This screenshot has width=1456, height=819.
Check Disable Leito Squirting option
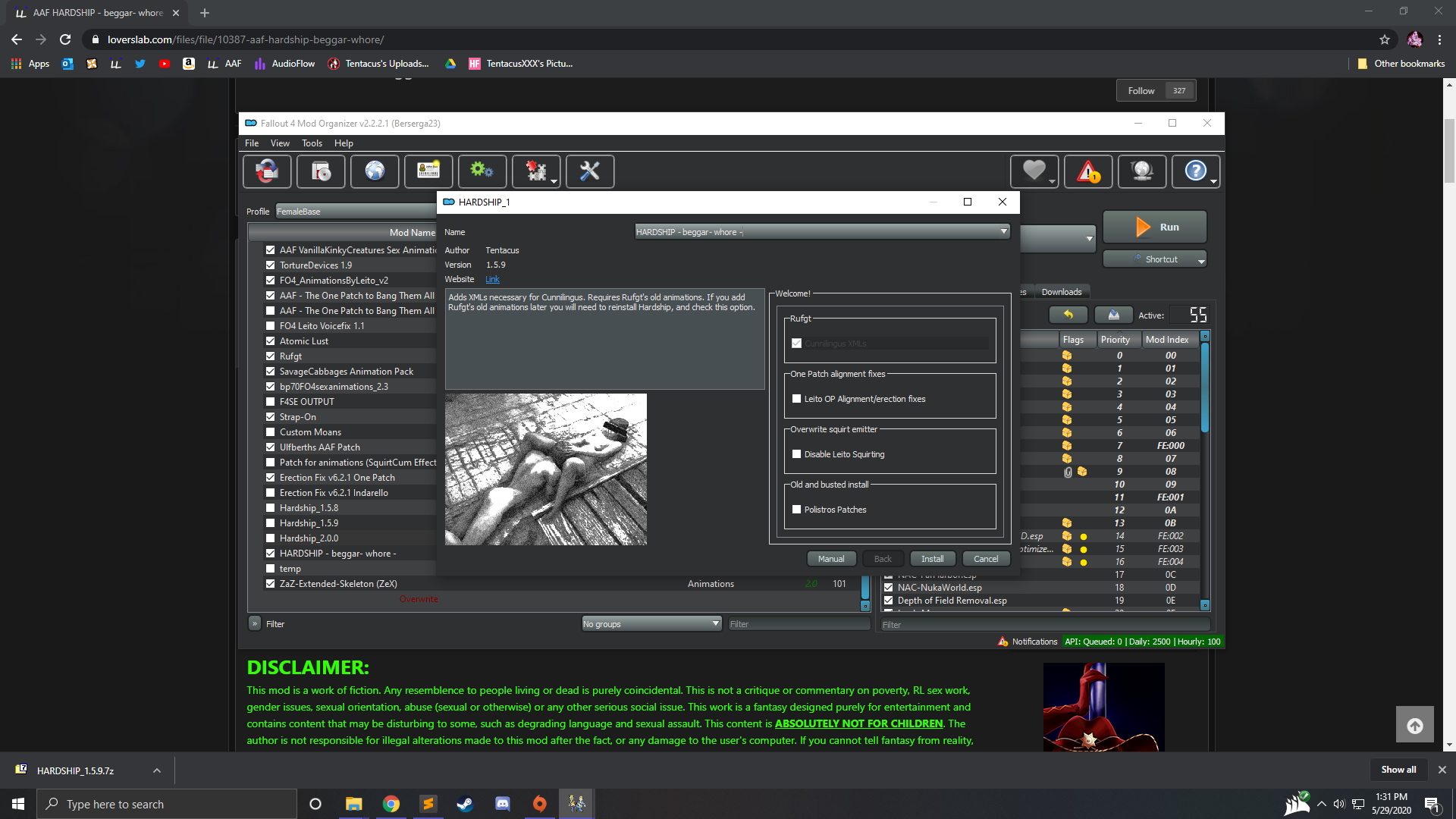796,454
